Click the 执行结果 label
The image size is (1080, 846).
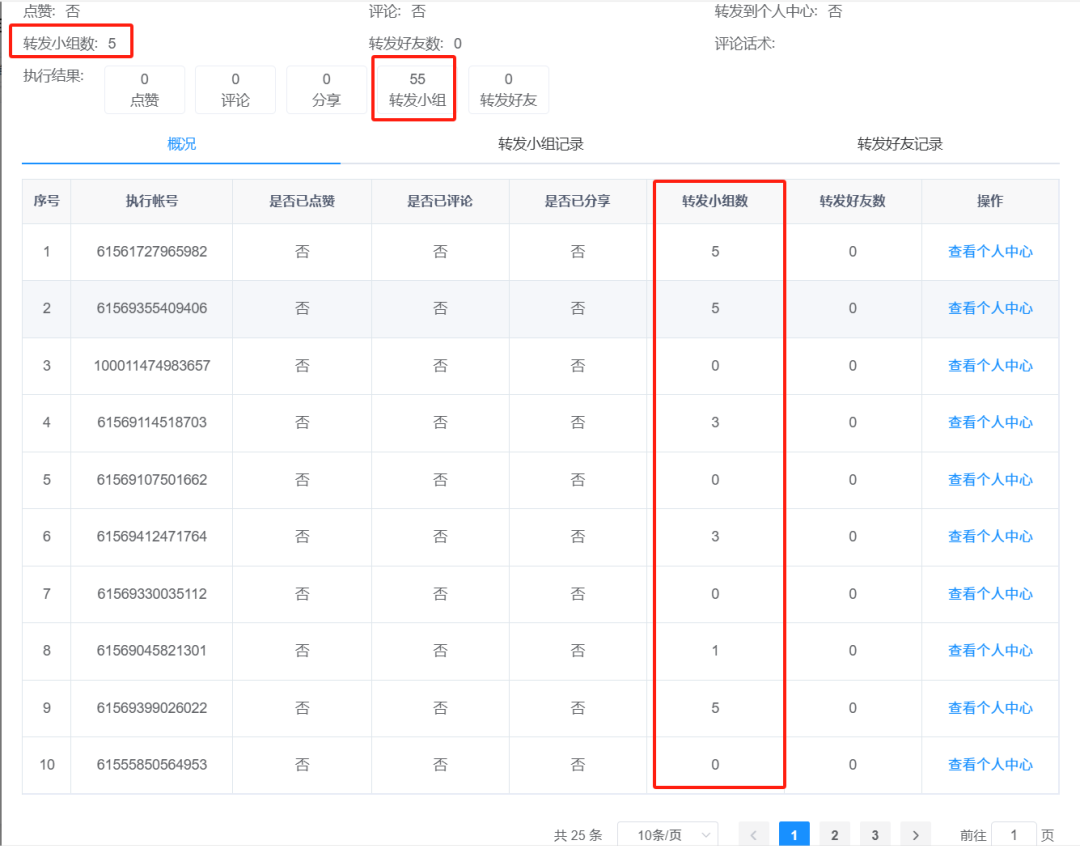53,76
